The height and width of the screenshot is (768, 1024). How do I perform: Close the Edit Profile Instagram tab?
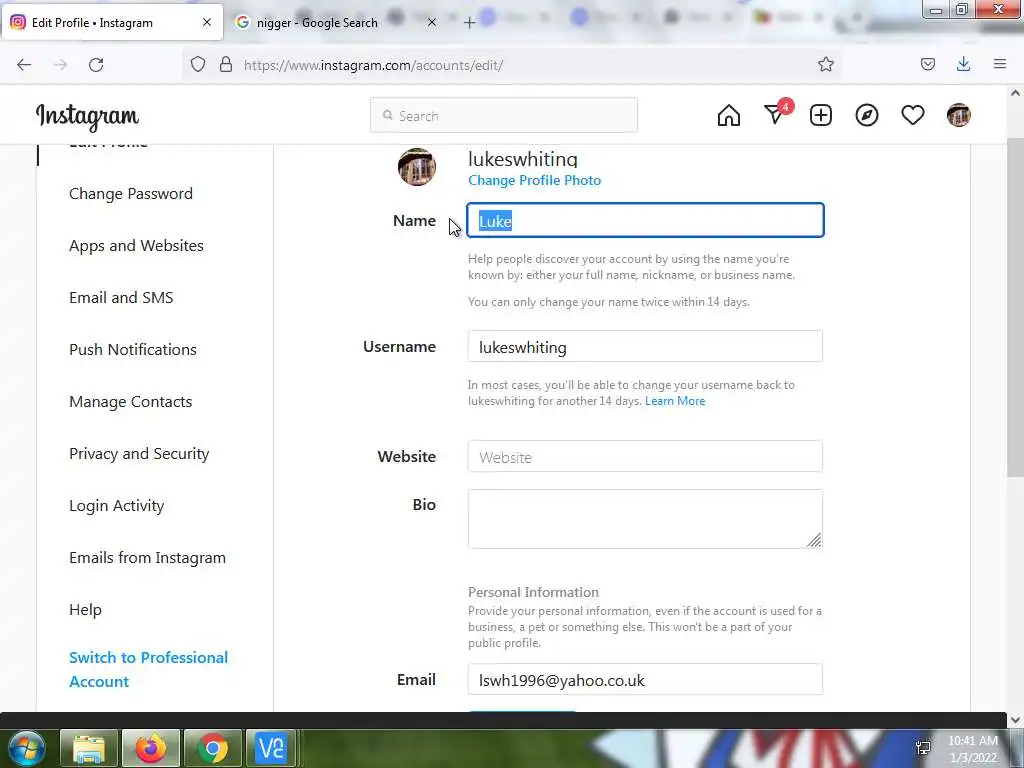(x=207, y=22)
